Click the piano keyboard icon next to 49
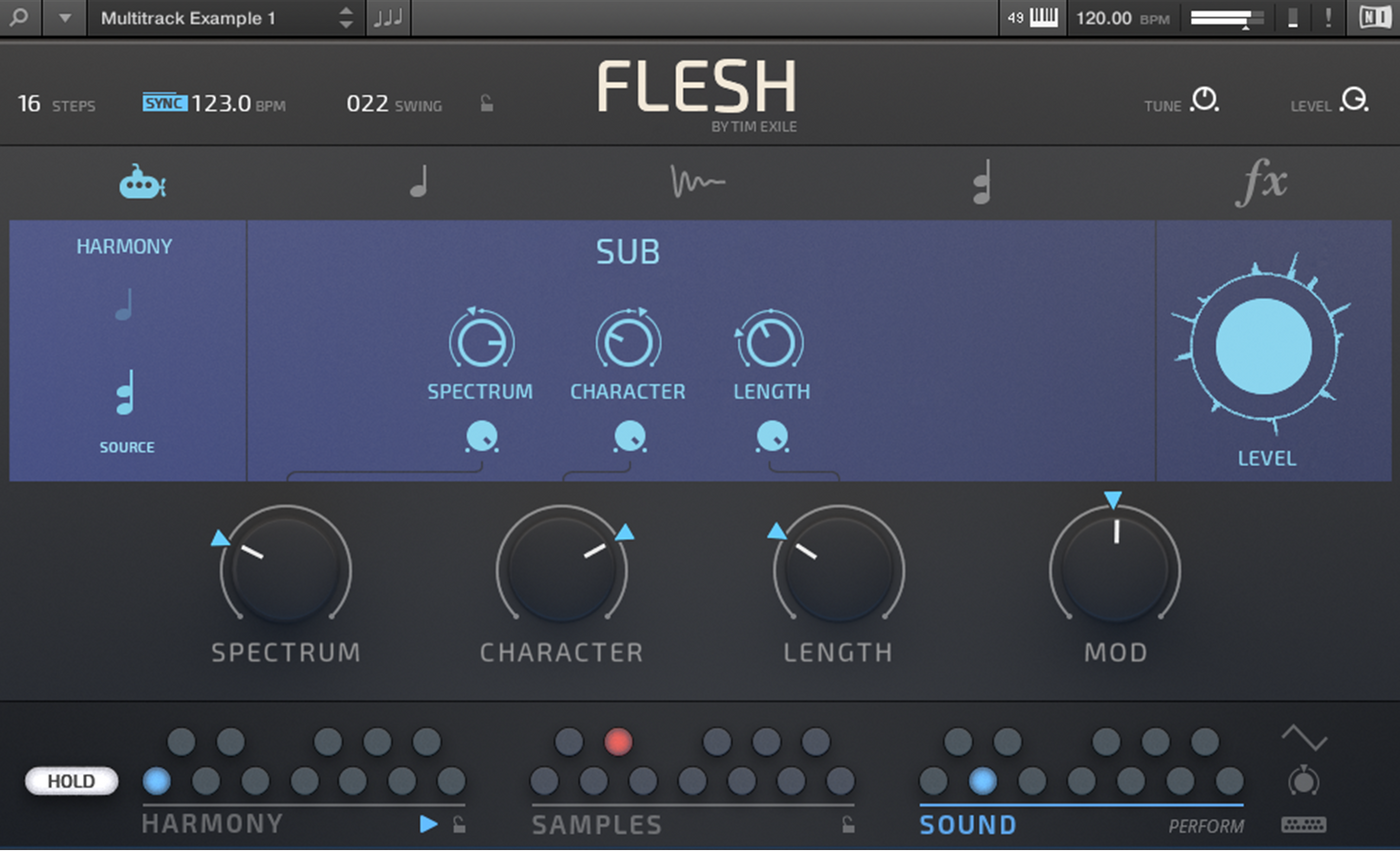Image resolution: width=1400 pixels, height=857 pixels. (x=1044, y=18)
